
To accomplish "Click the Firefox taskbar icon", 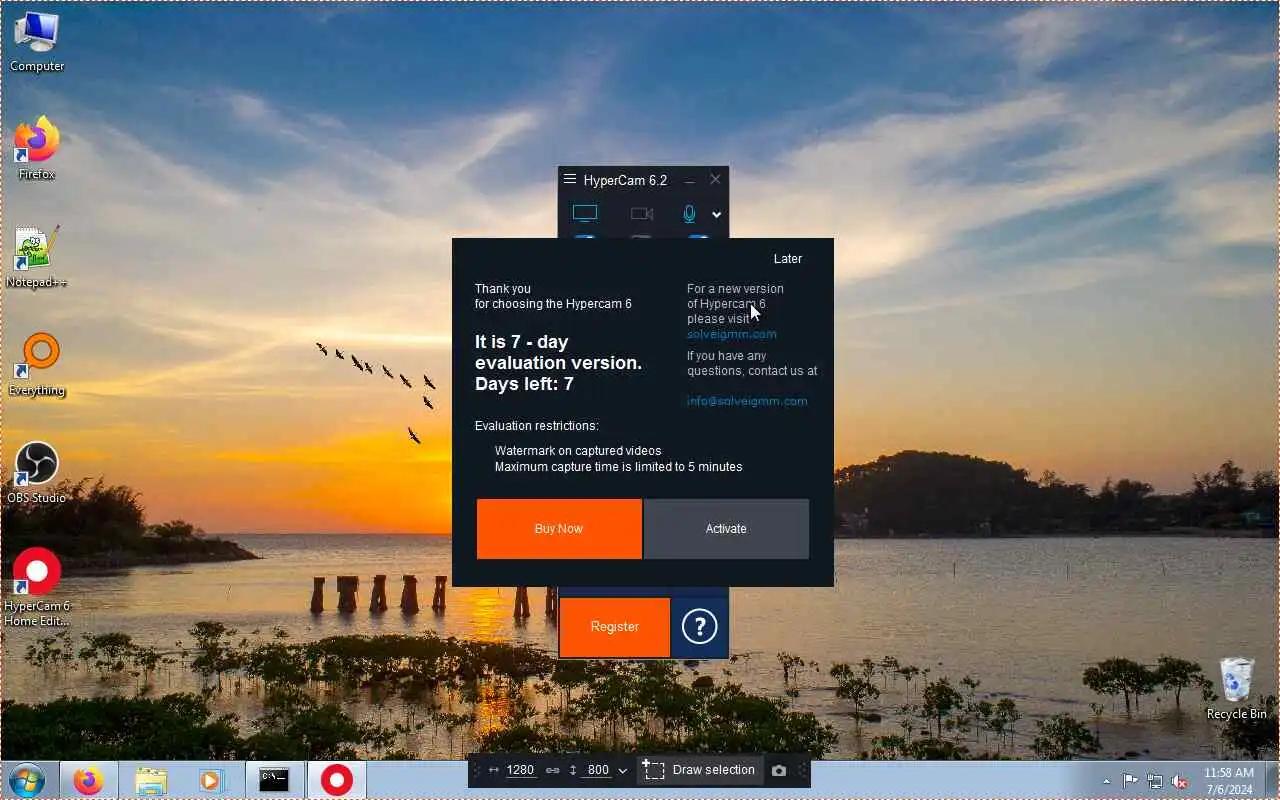I will click(x=88, y=780).
